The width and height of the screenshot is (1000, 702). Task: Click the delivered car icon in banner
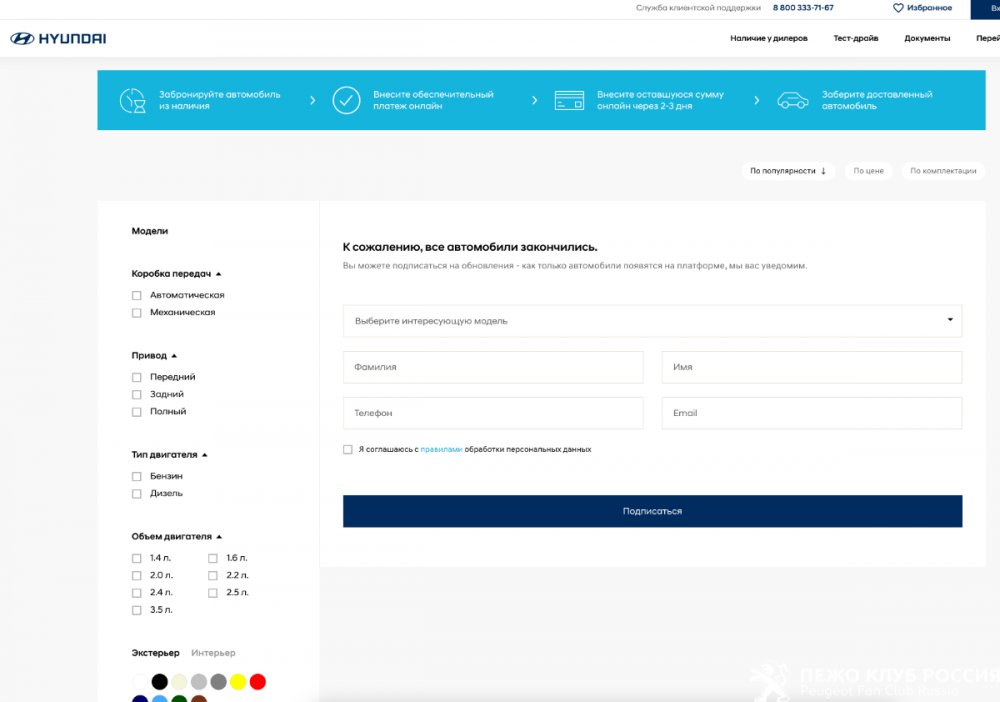[793, 100]
